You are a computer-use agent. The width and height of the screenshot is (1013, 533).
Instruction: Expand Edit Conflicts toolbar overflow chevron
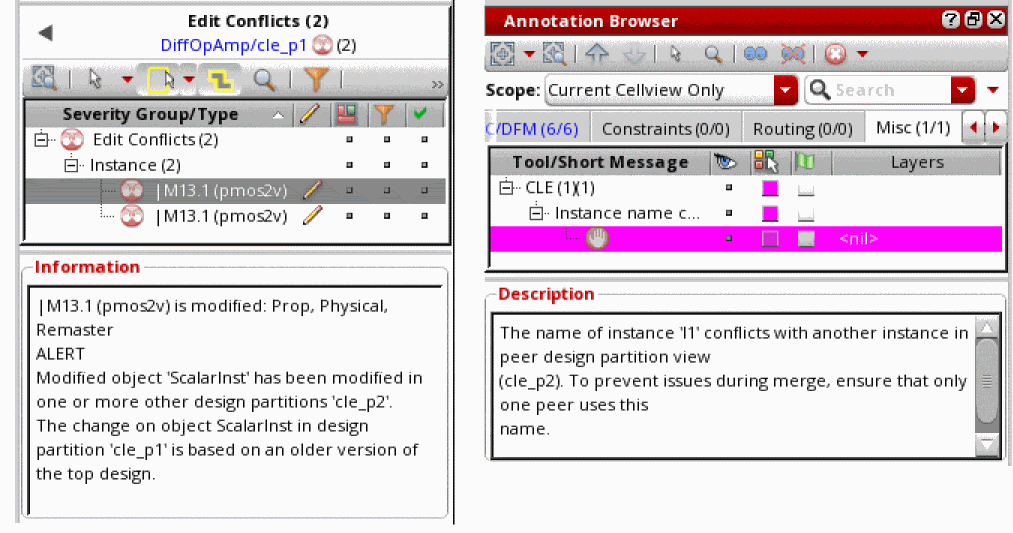point(437,84)
